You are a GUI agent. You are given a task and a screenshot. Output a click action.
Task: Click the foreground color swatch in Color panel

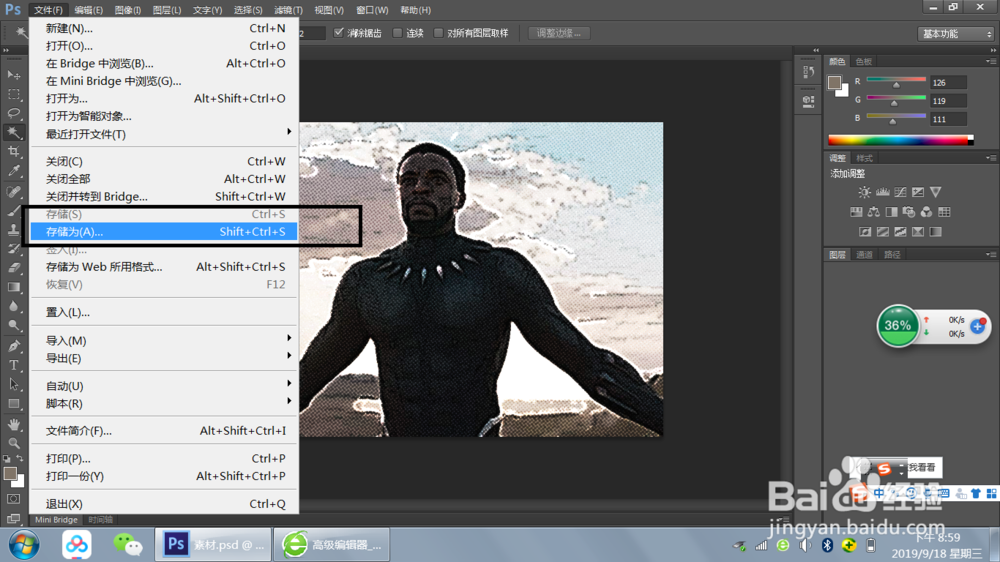(x=834, y=82)
